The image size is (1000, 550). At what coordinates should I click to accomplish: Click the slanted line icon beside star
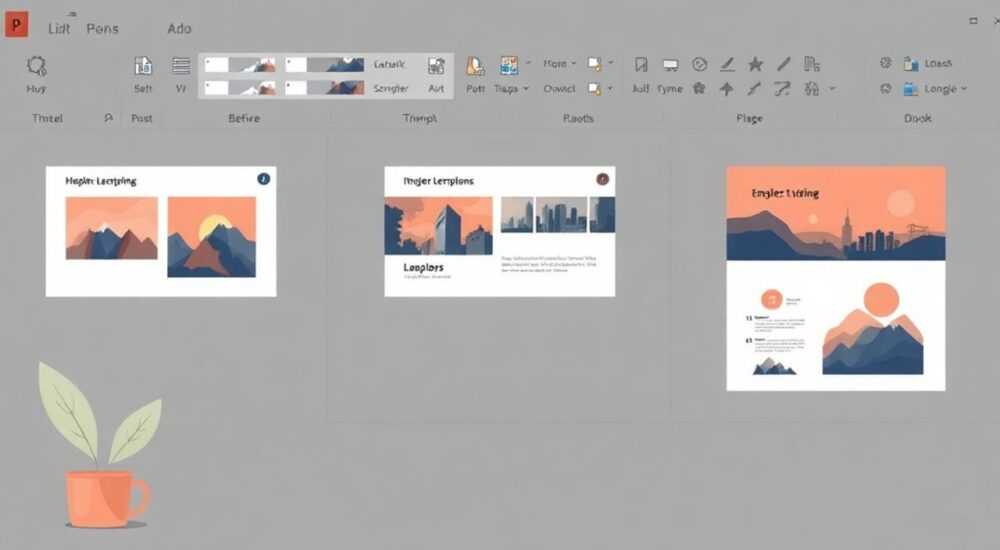pyautogui.click(x=784, y=64)
